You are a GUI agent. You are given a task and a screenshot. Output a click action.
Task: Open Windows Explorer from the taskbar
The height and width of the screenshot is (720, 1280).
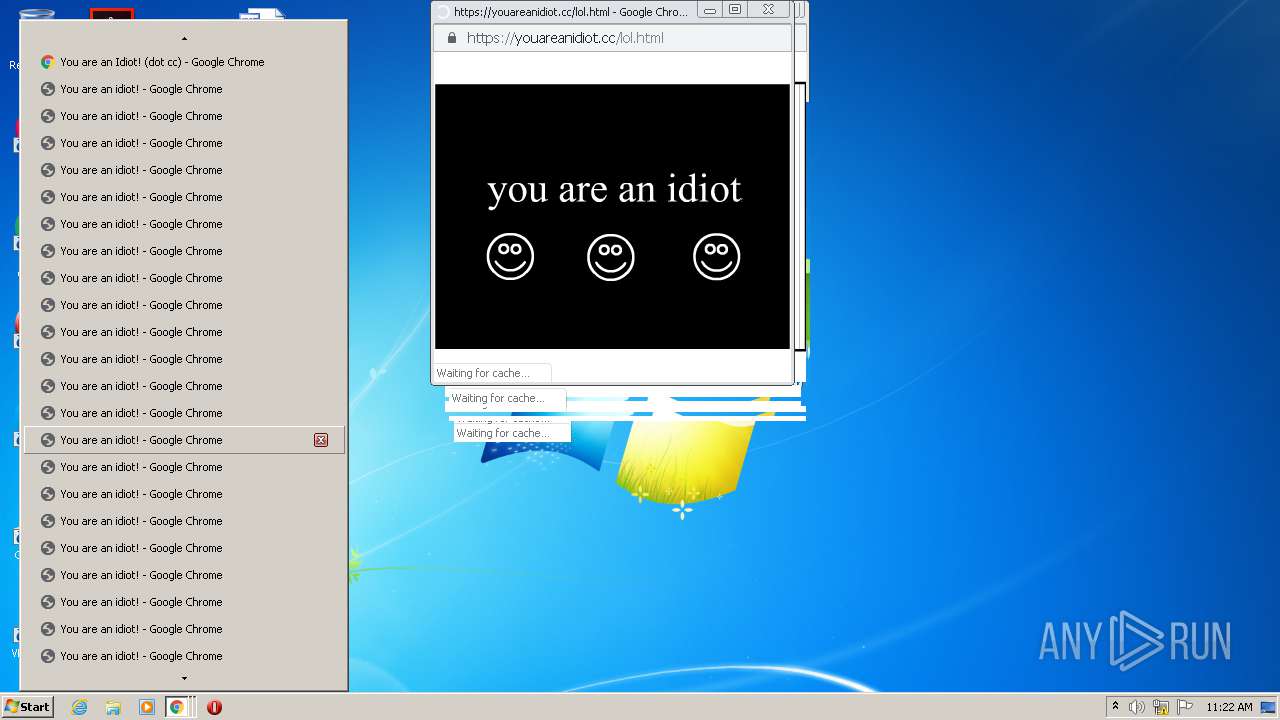tap(113, 707)
